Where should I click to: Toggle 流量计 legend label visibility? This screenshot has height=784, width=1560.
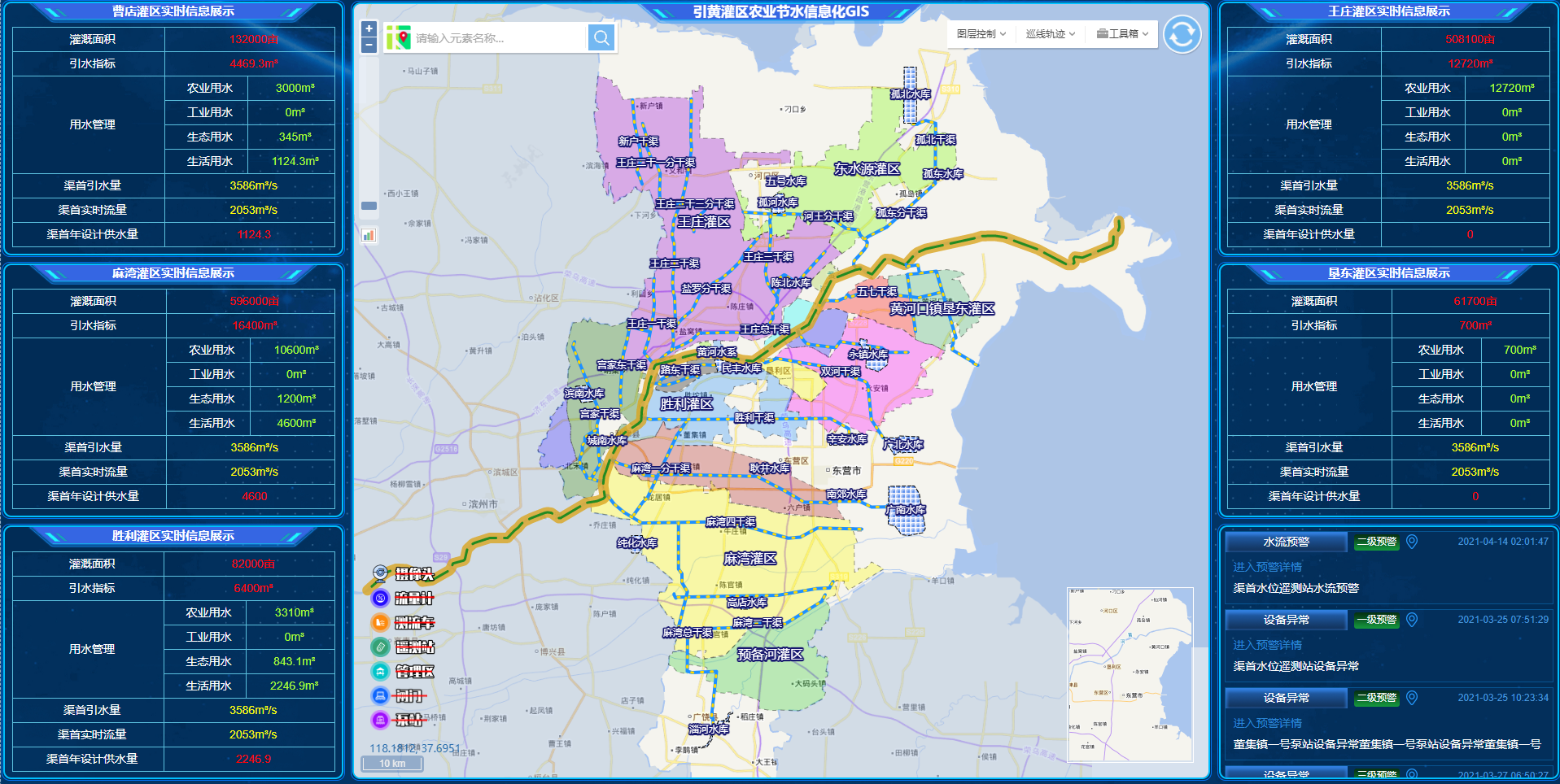(x=414, y=599)
